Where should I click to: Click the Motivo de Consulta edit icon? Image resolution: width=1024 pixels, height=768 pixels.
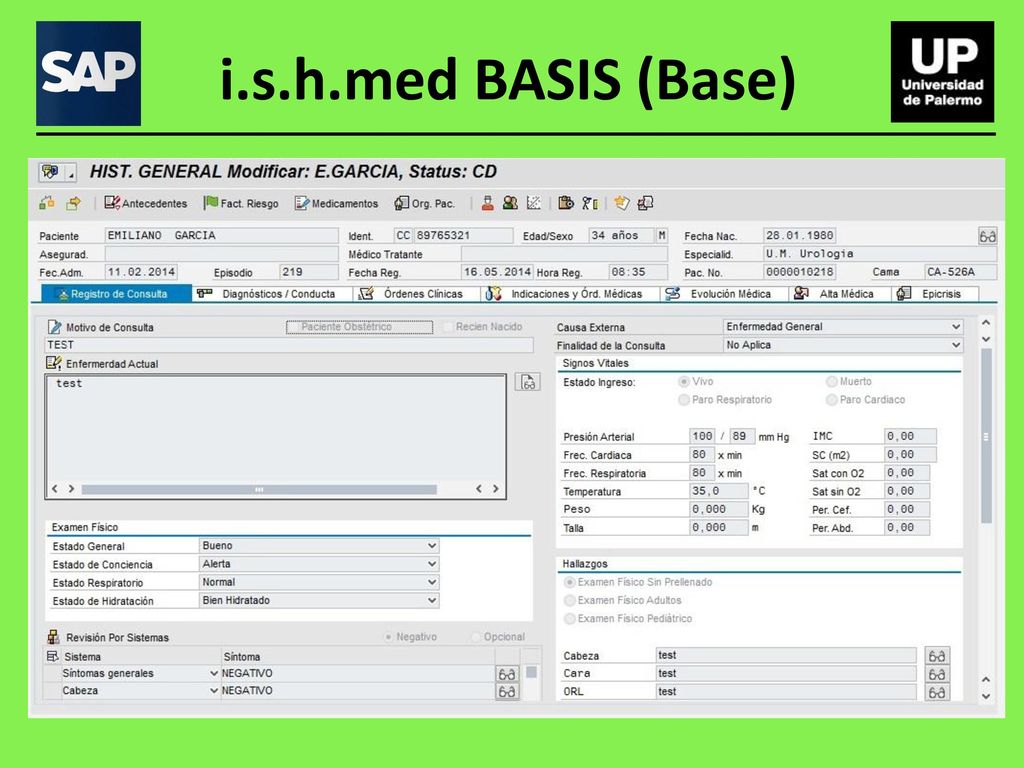[x=54, y=327]
